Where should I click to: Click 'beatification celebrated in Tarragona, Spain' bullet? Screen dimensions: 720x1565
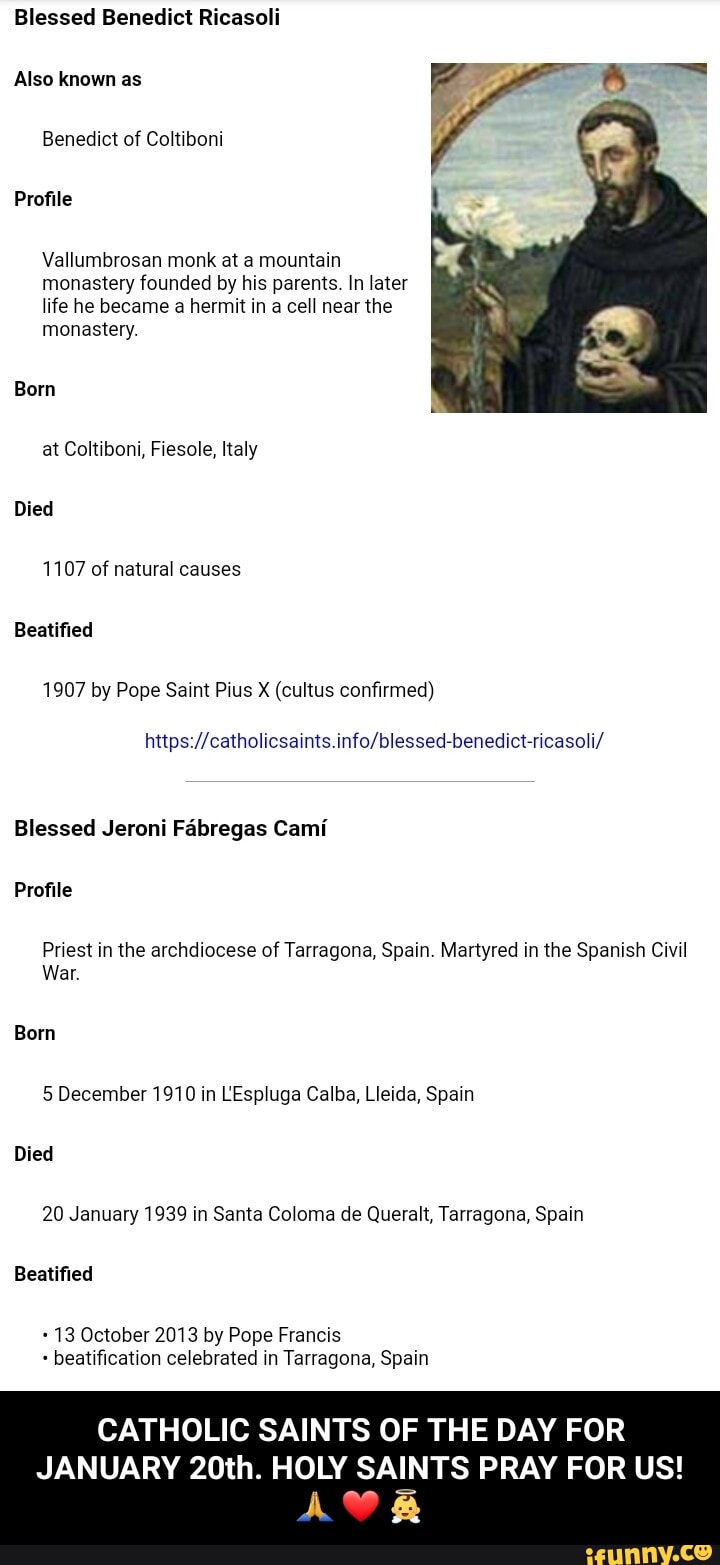coord(240,1358)
